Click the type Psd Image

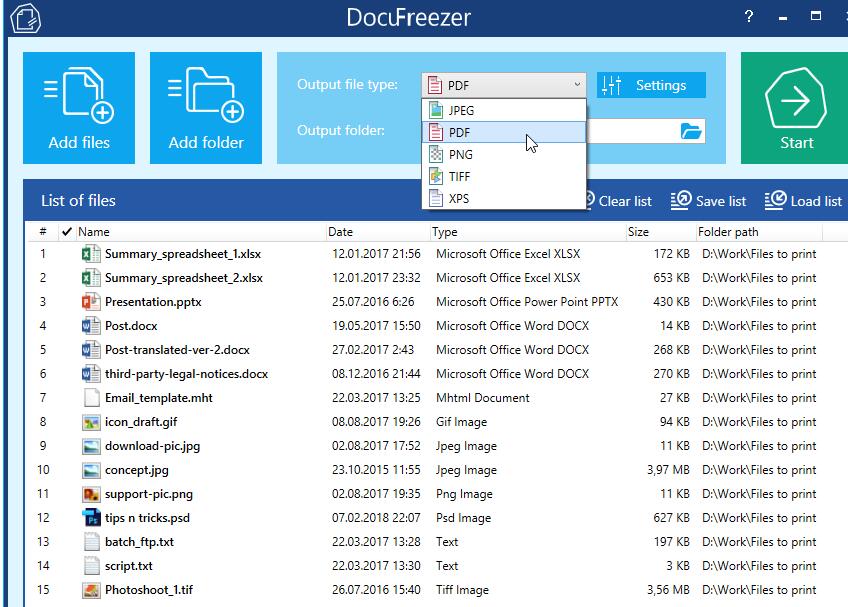[463, 518]
